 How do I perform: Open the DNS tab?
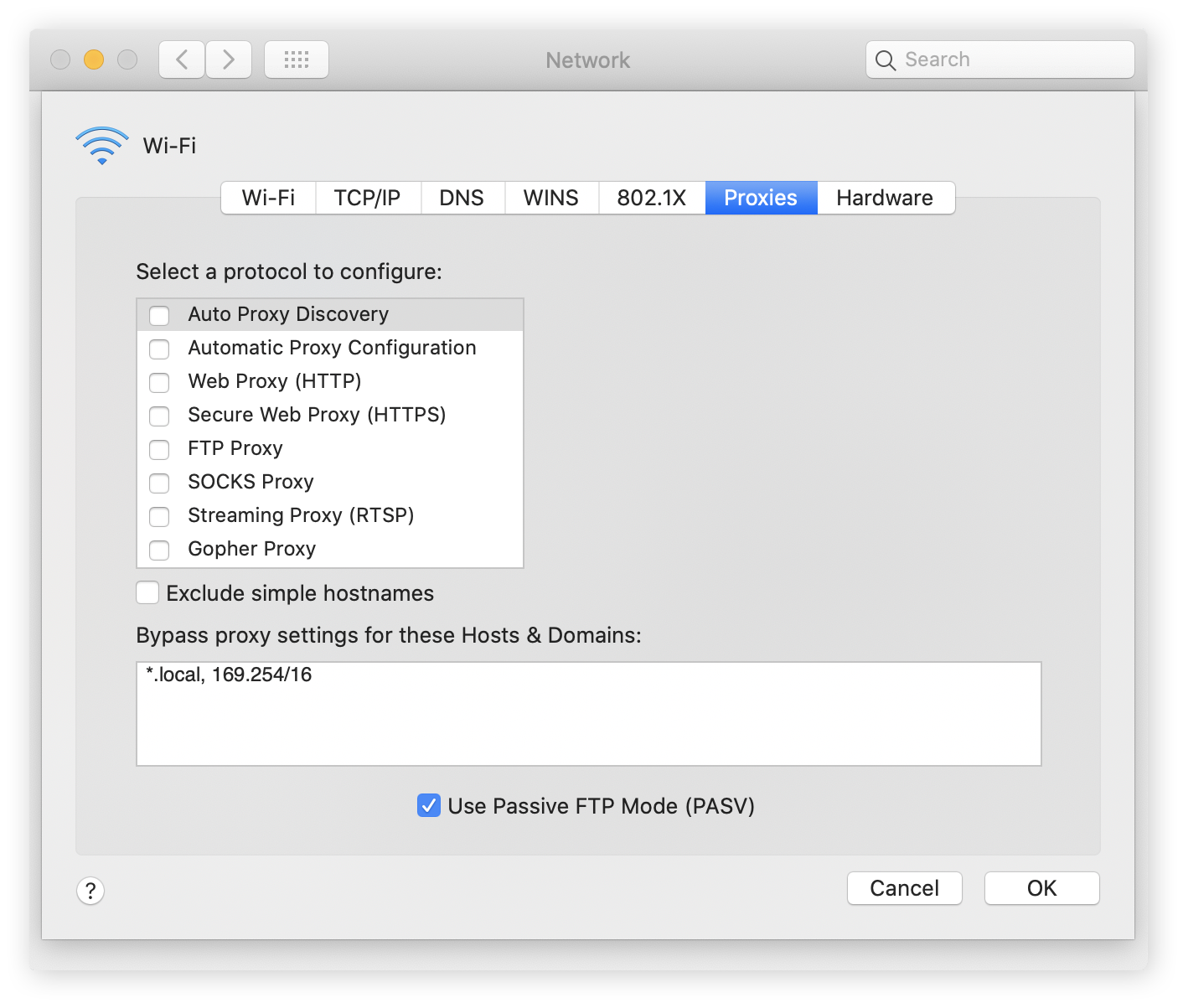pyautogui.click(x=462, y=198)
